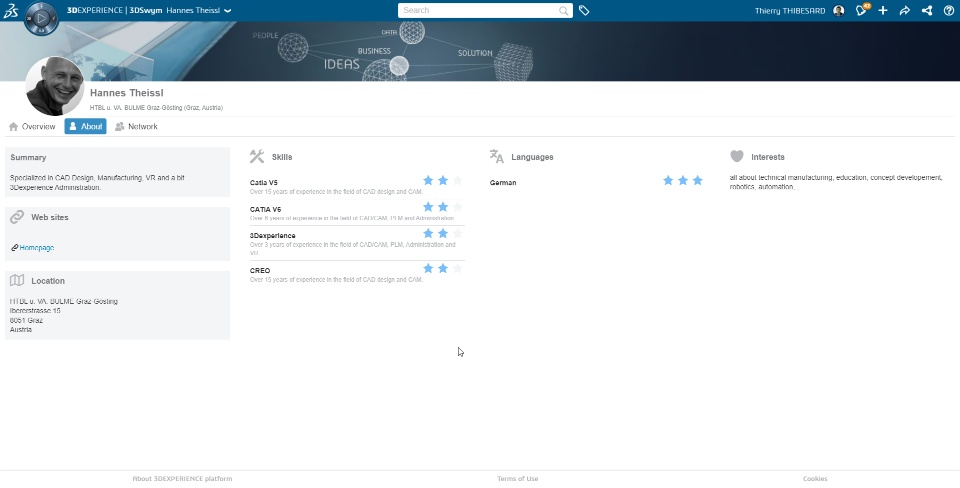
Task: Select the CATIA V6 skill name
Action: click(265, 209)
